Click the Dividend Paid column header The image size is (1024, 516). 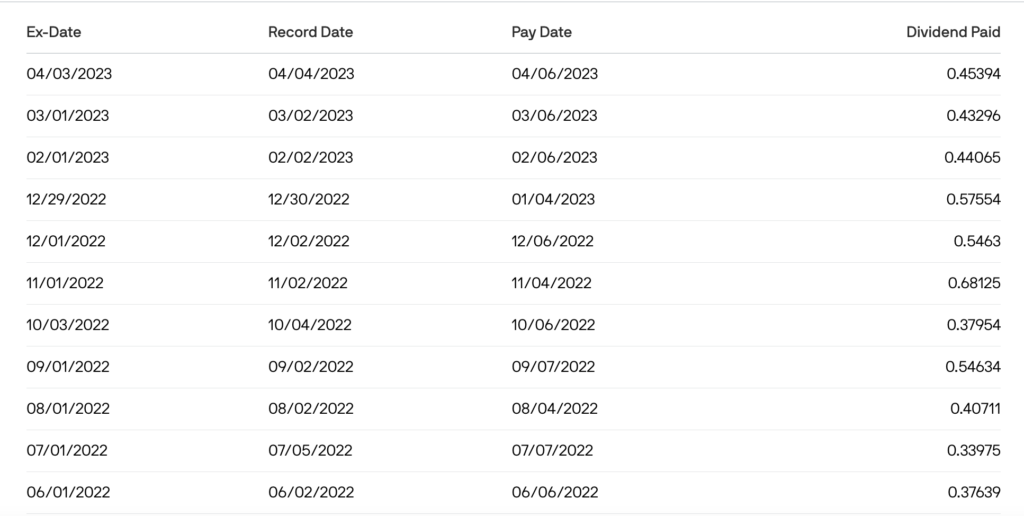(953, 32)
